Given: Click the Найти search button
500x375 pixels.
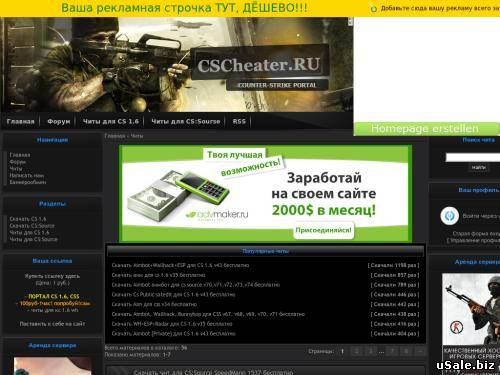Looking at the screenshot, I should coord(479,167).
